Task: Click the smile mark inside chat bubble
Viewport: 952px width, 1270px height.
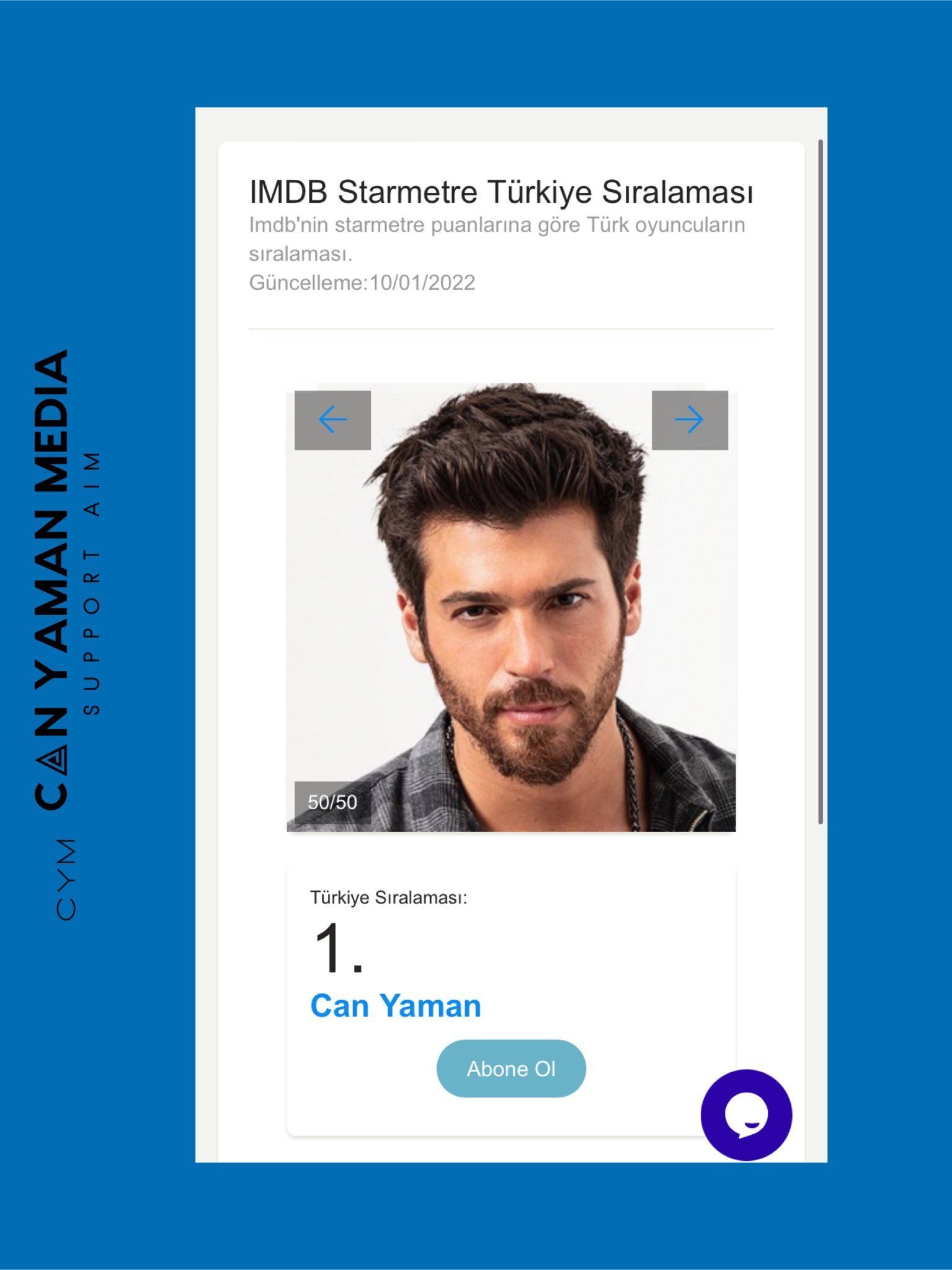Action: tap(751, 1125)
